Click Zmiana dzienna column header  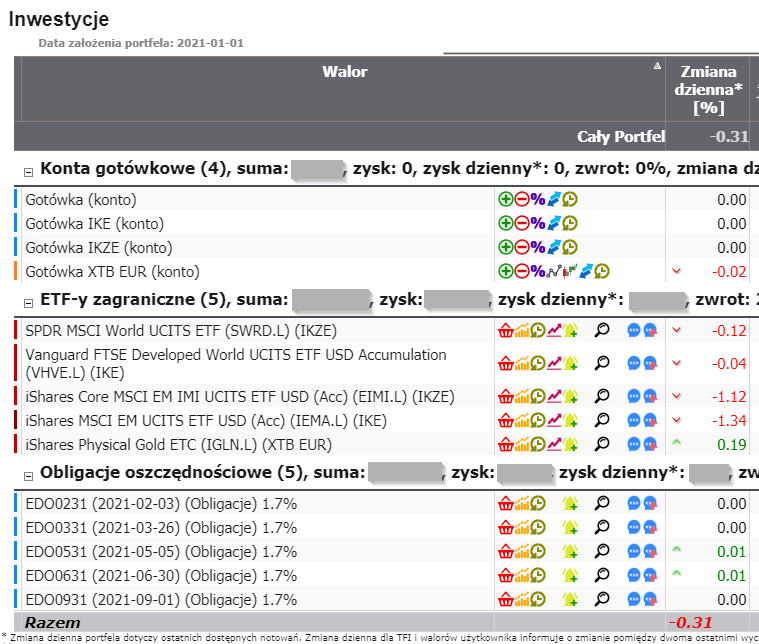coord(708,89)
